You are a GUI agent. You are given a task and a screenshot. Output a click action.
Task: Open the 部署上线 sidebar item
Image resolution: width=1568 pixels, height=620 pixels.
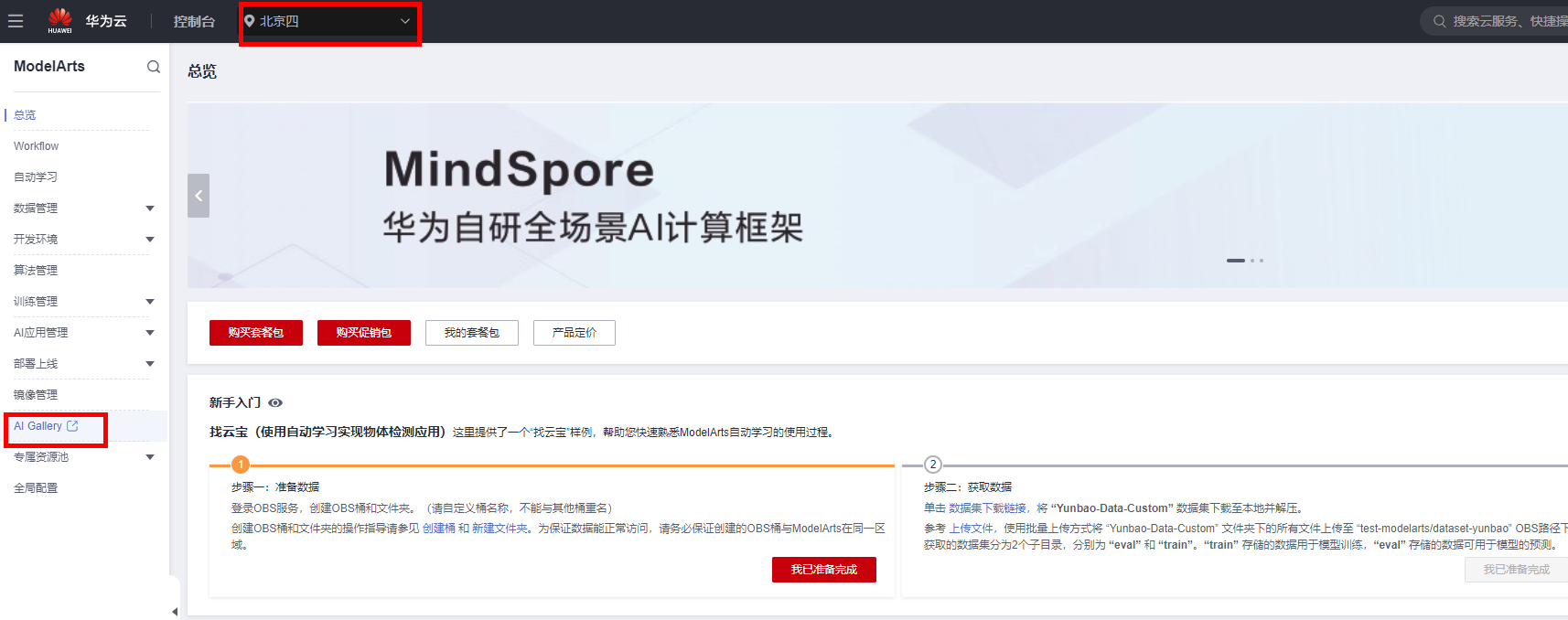click(36, 364)
